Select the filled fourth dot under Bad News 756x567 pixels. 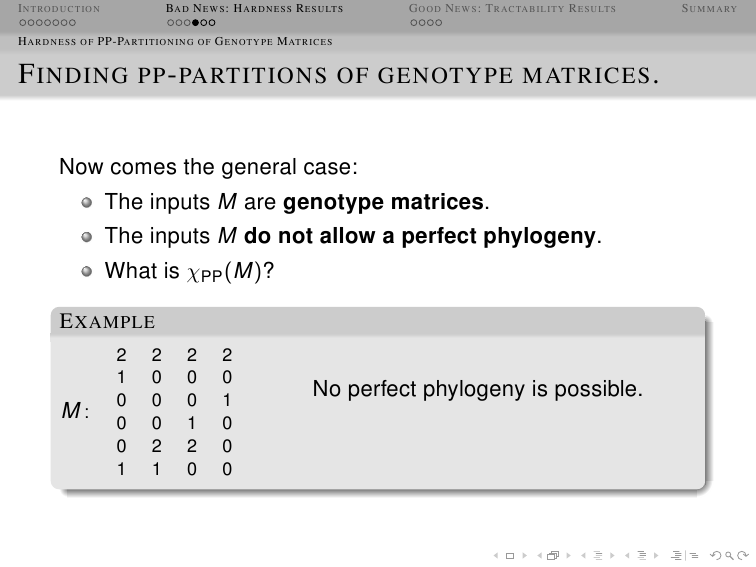195,23
